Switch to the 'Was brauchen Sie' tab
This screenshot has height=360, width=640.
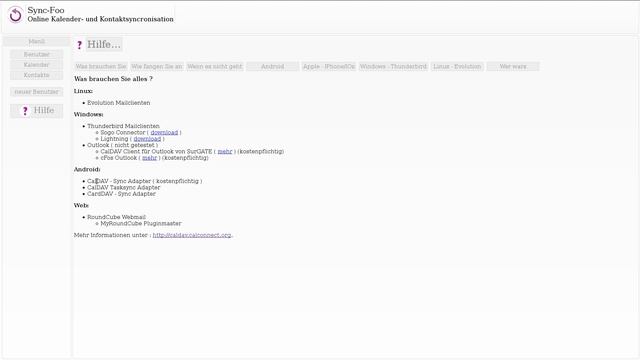pos(101,66)
